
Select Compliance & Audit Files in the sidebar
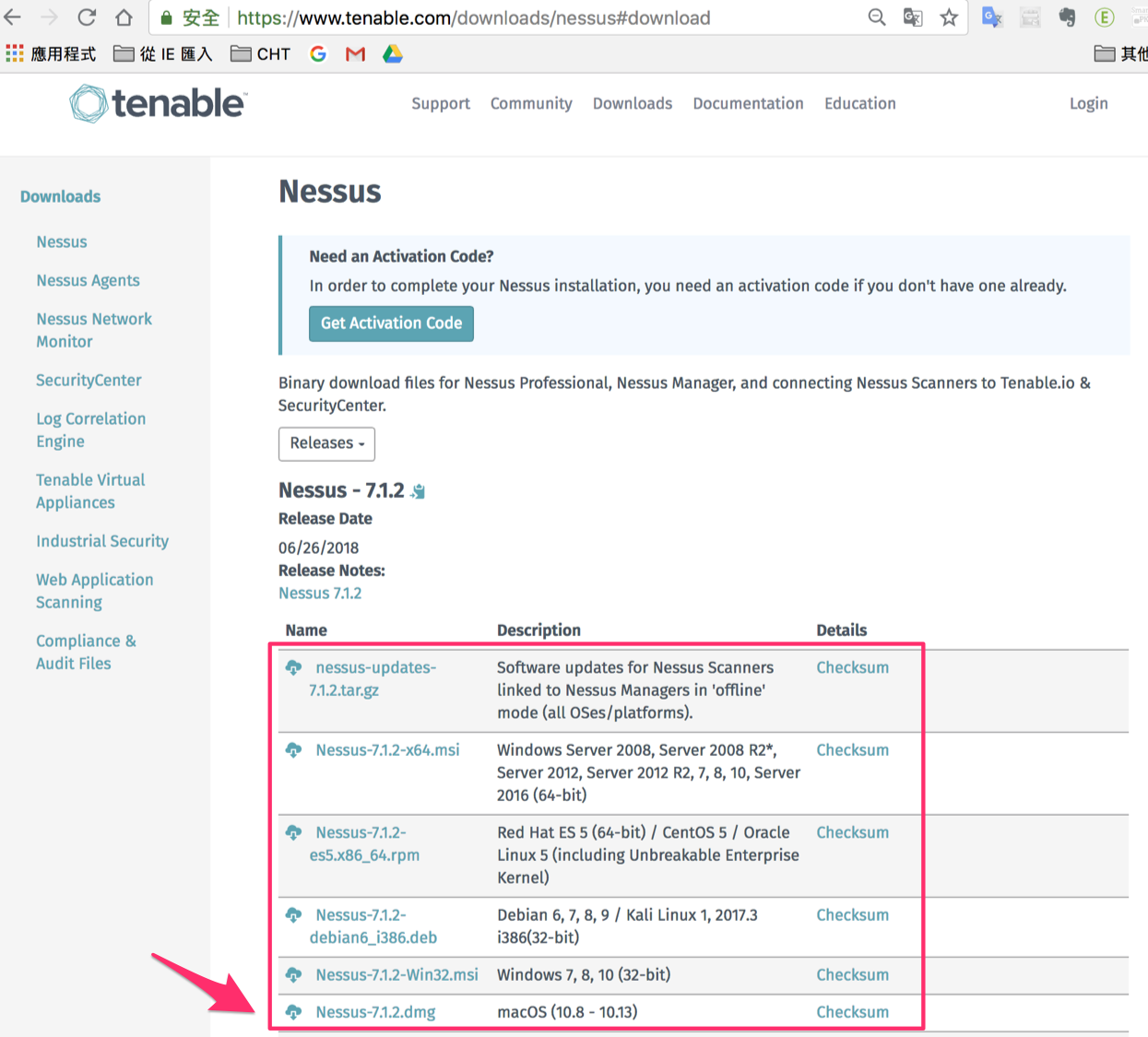click(86, 652)
